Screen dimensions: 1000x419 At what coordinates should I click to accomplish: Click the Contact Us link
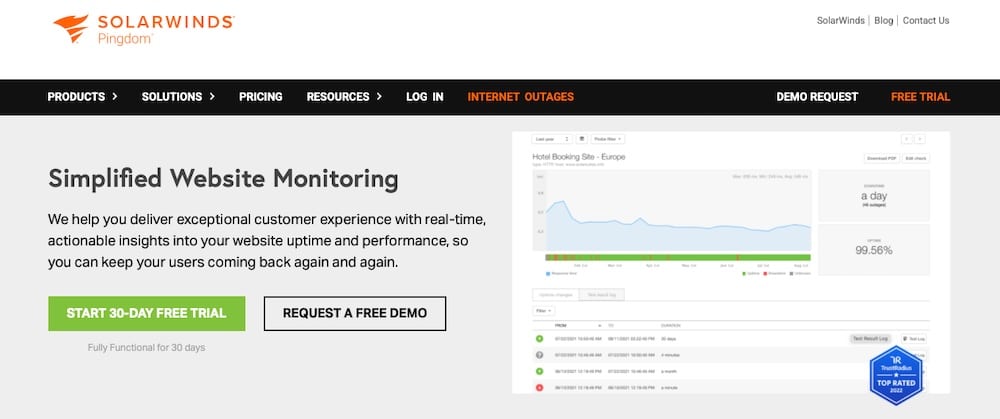pyautogui.click(x=926, y=20)
